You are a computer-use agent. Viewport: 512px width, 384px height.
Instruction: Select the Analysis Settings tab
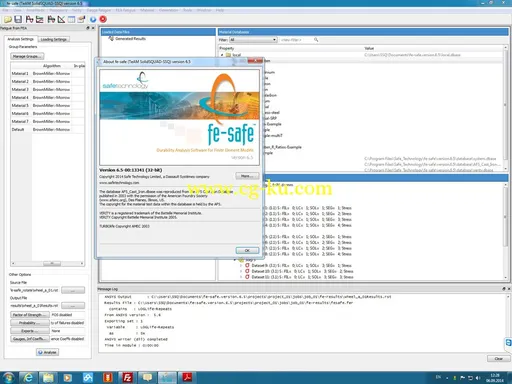[x=21, y=39]
